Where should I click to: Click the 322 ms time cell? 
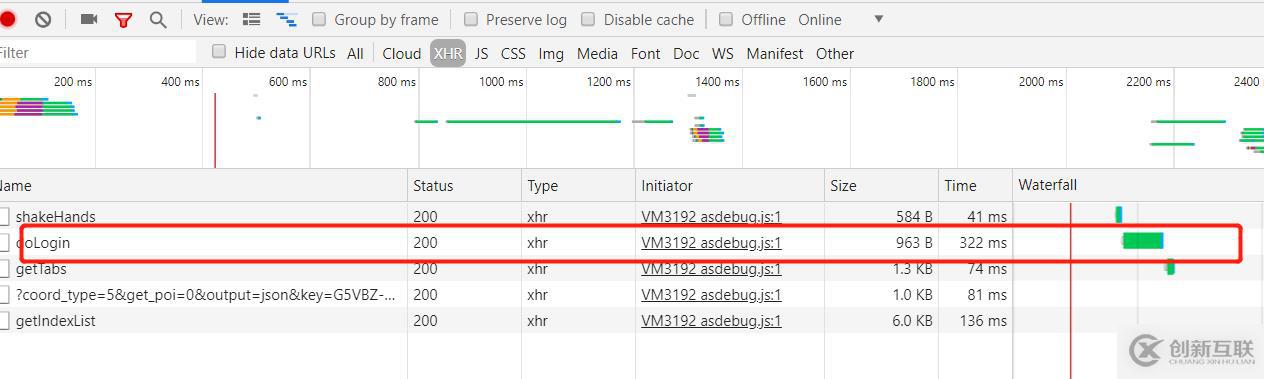[x=982, y=242]
